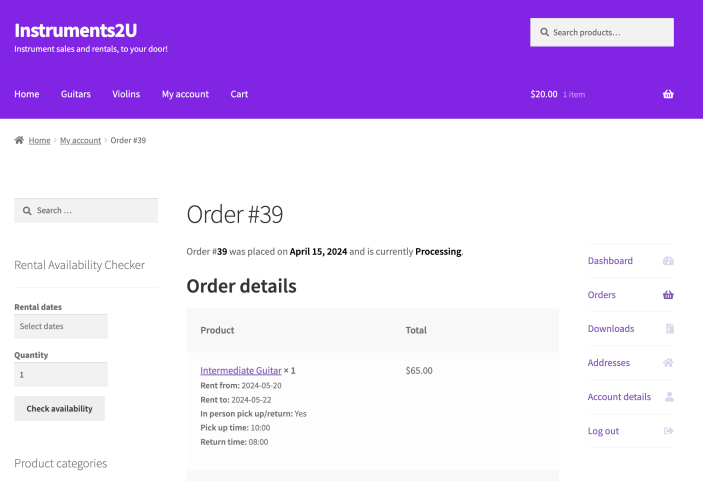Click the Downloads file icon

click(x=669, y=329)
